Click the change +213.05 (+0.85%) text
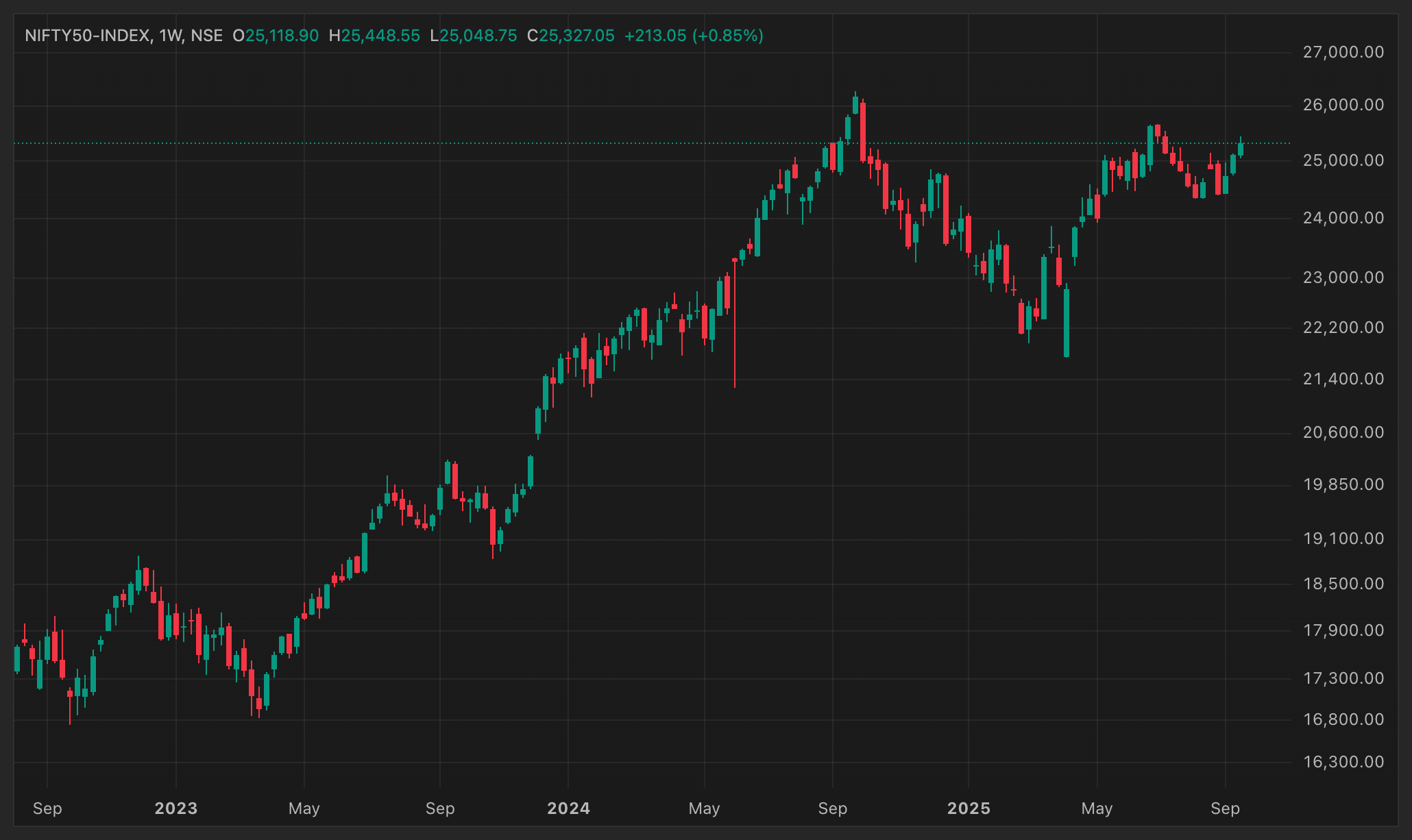 pyautogui.click(x=694, y=36)
